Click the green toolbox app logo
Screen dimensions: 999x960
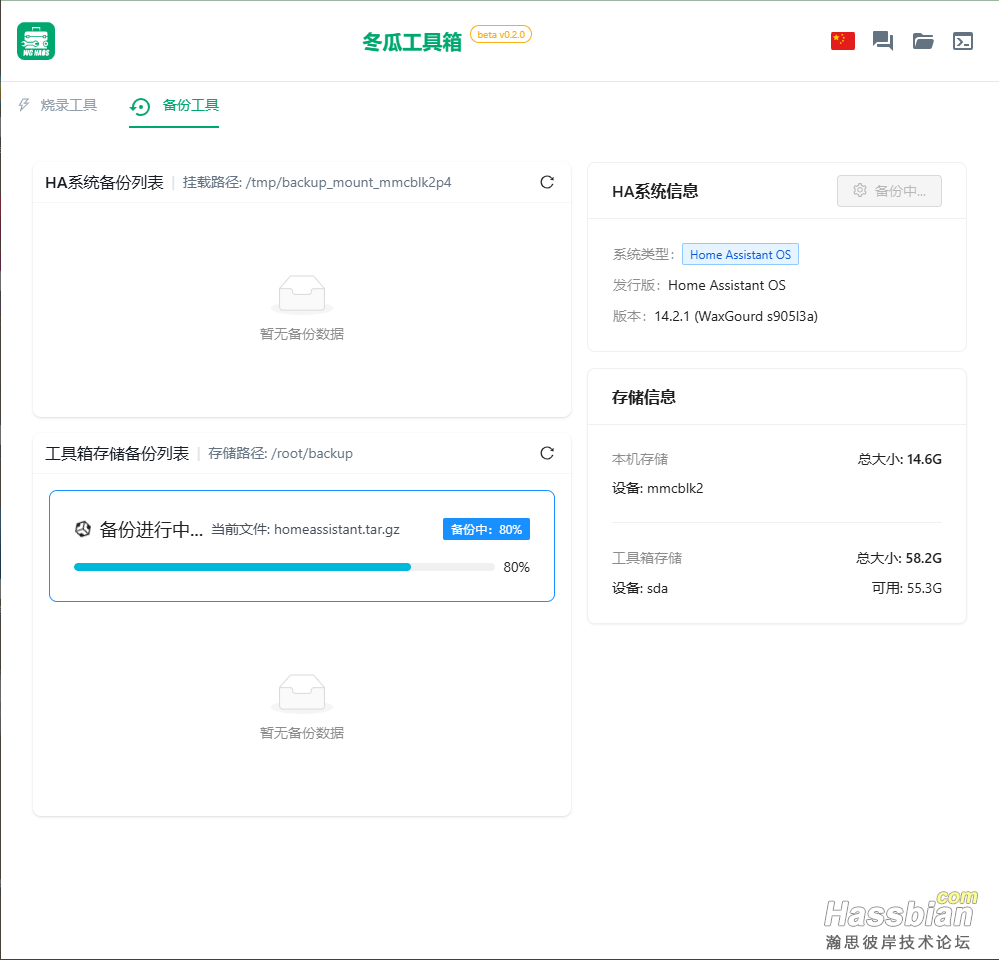(x=36, y=41)
